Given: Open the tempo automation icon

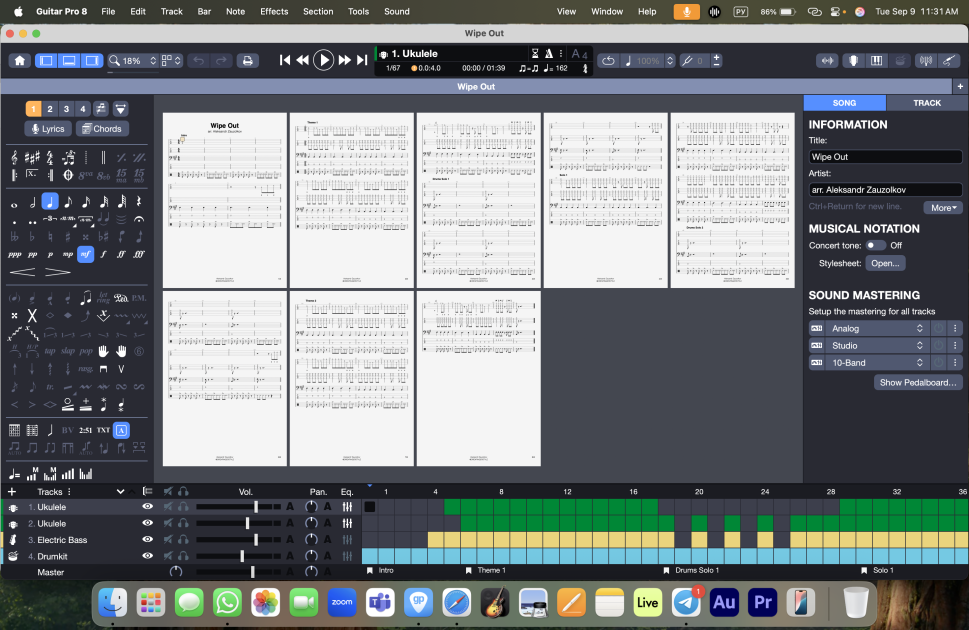Looking at the screenshot, I should pos(14,474).
